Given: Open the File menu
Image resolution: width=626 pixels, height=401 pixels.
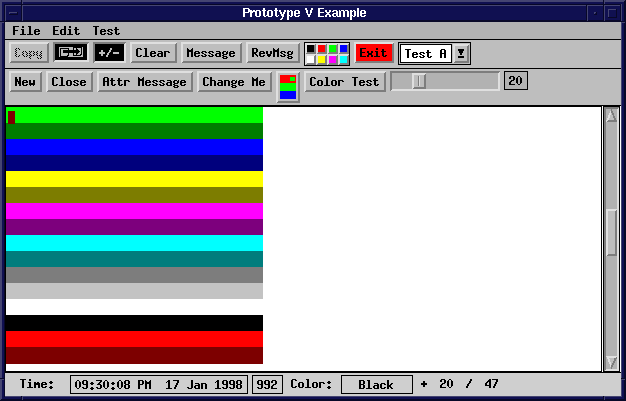Looking at the screenshot, I should (x=26, y=31).
